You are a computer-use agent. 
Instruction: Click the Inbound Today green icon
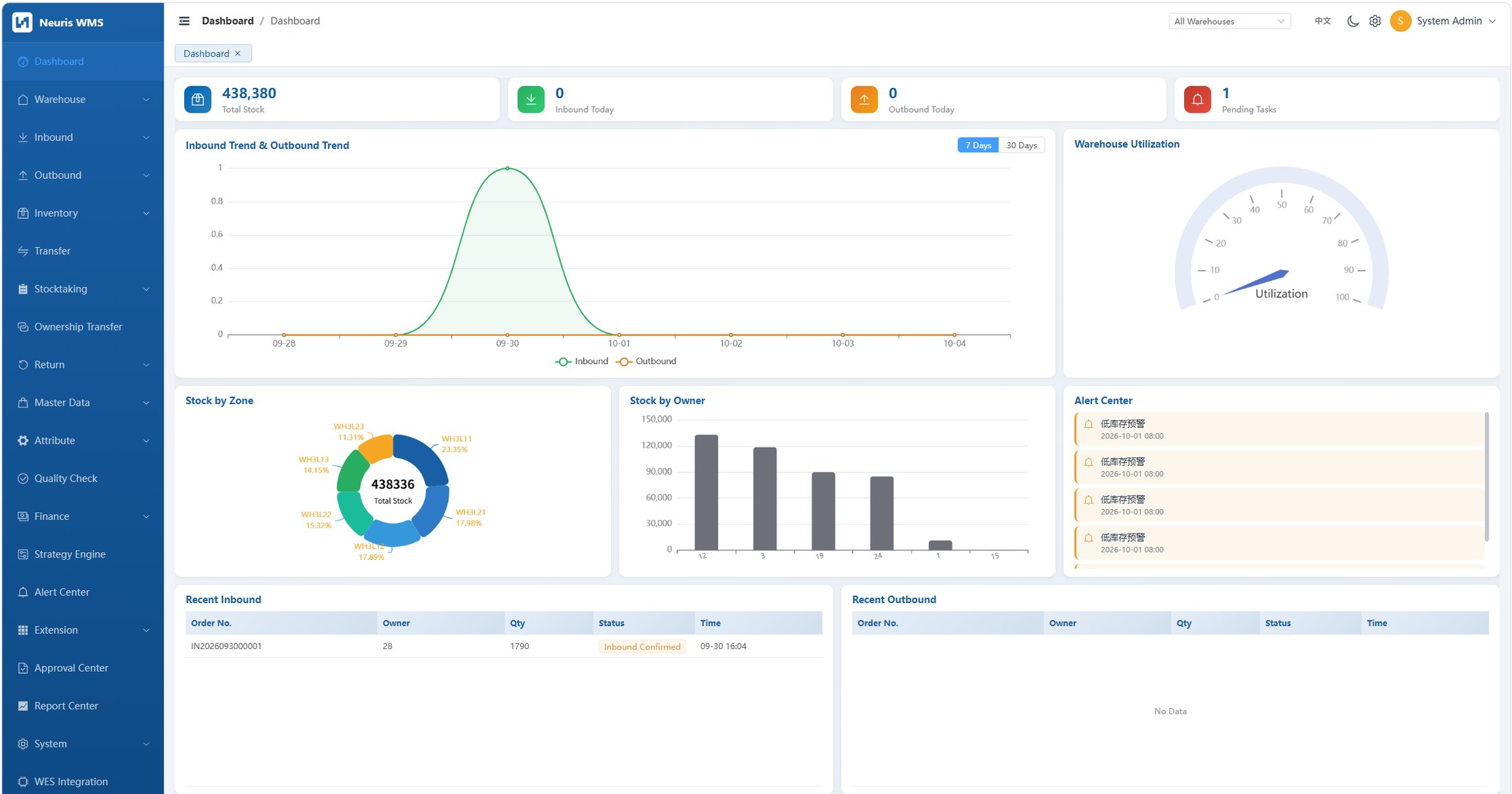(x=531, y=100)
